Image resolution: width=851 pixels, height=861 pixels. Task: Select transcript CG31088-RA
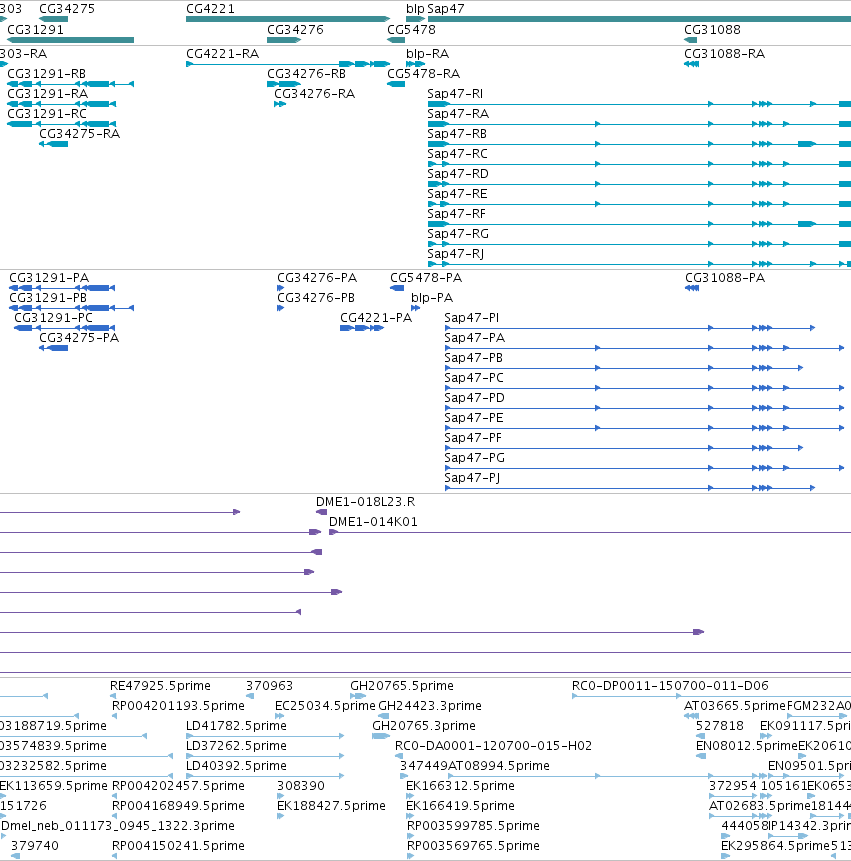pos(724,54)
